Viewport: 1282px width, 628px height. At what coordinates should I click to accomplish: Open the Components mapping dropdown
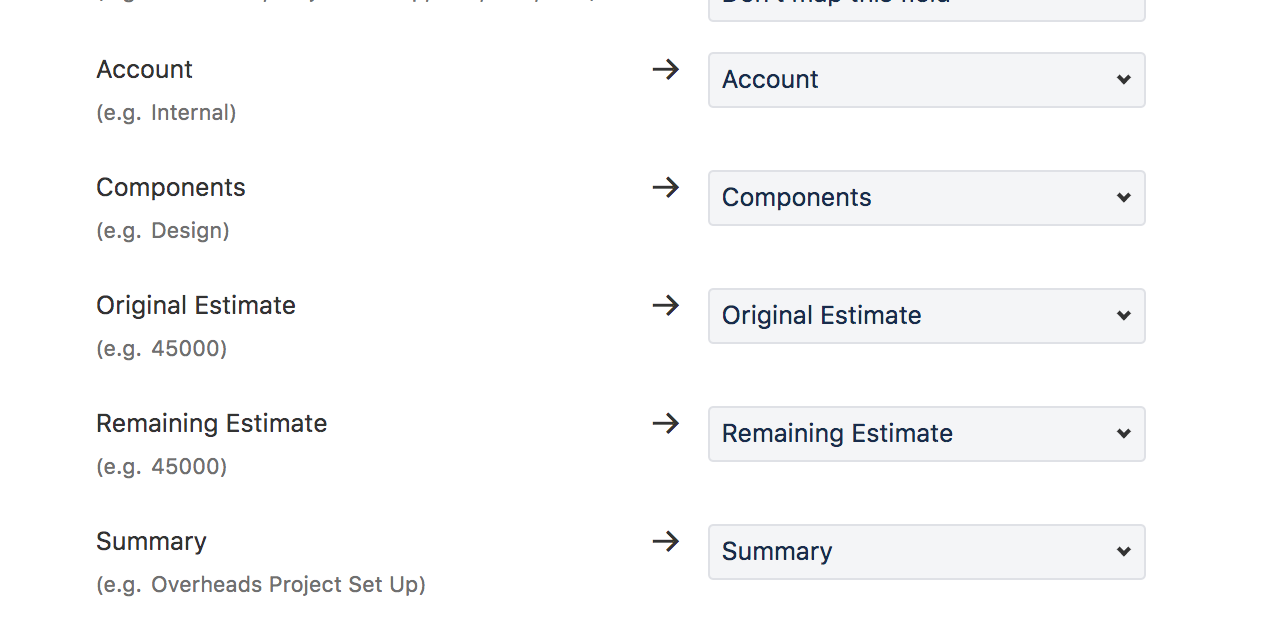coord(926,198)
